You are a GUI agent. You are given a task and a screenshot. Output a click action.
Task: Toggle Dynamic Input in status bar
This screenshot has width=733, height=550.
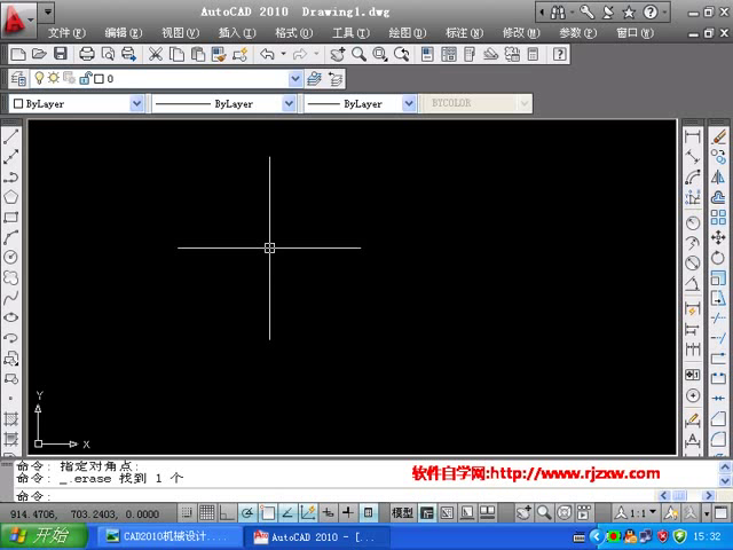point(328,513)
